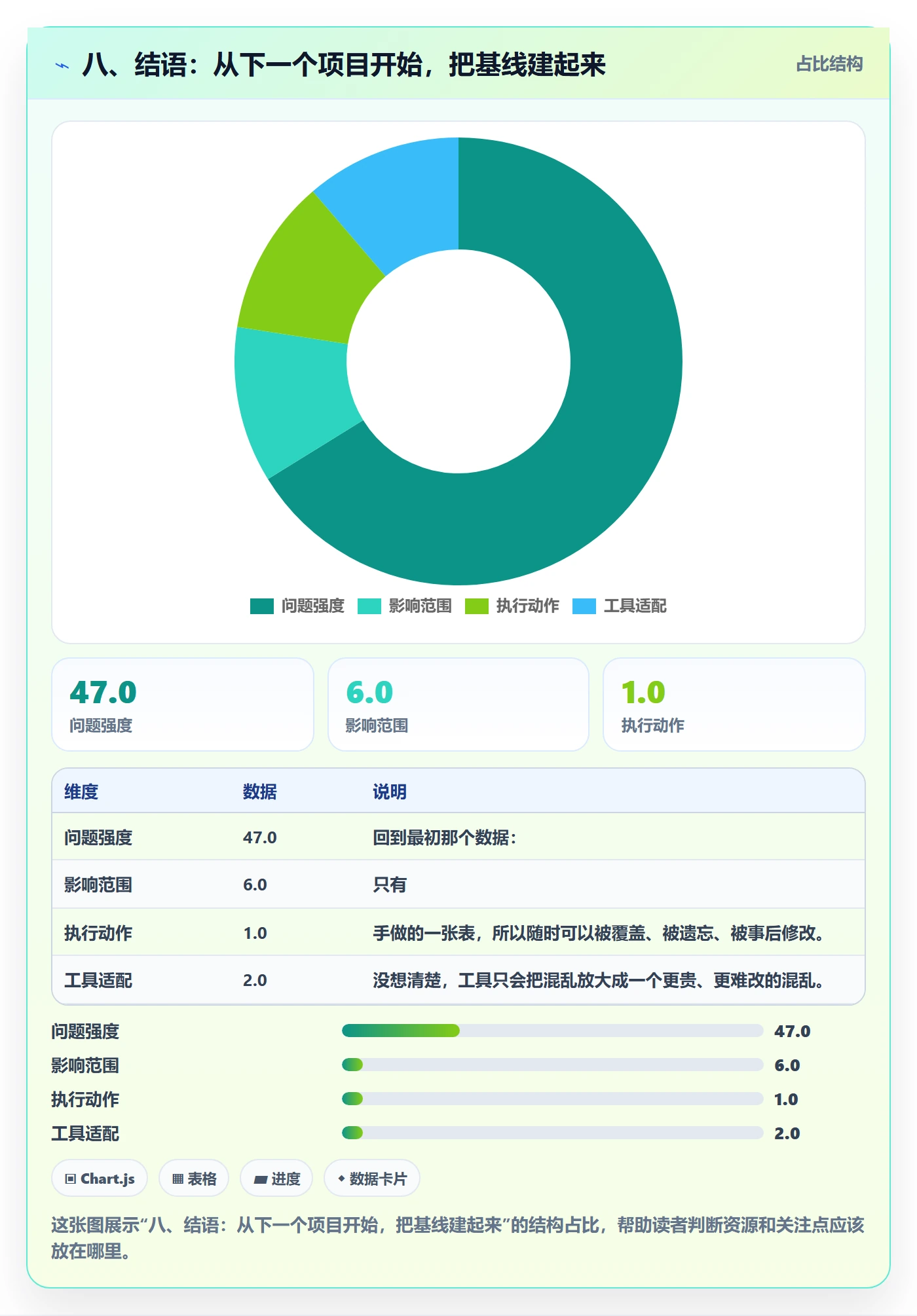Click the 执行动作 row description text
The width and height of the screenshot is (917, 1316).
(x=598, y=933)
